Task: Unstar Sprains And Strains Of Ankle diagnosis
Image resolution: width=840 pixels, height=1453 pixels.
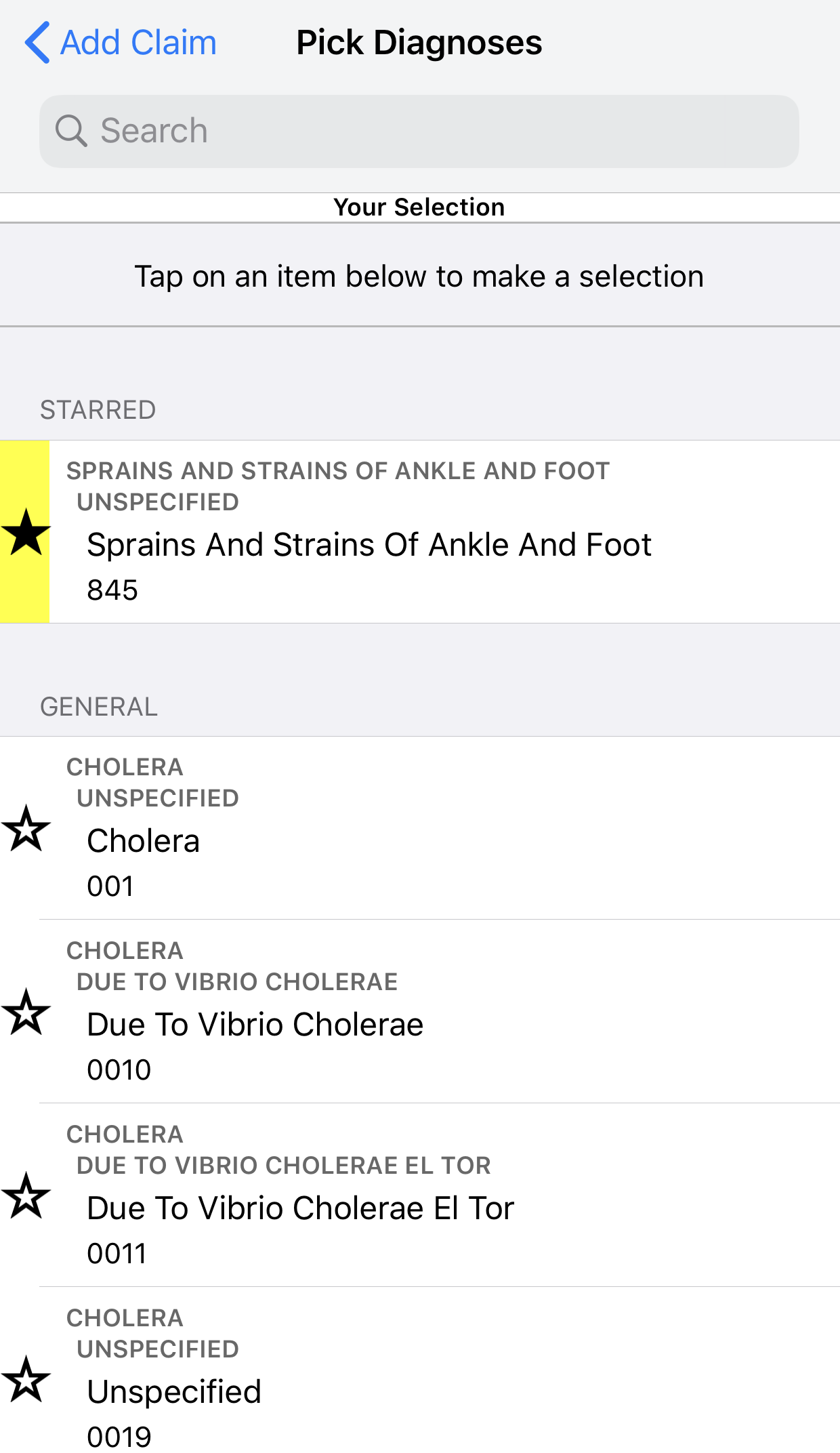Action: (26, 532)
